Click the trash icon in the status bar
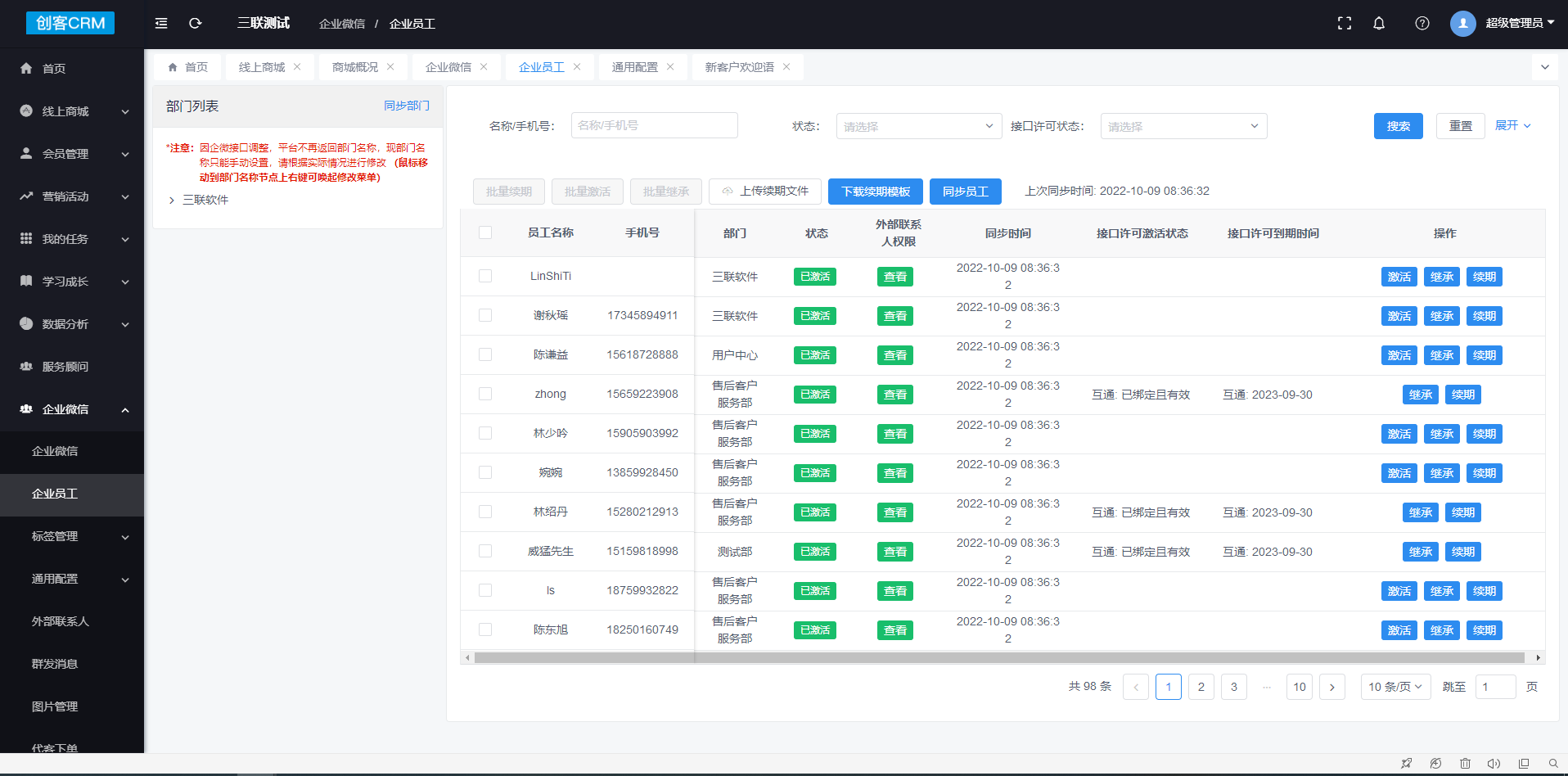 (x=1465, y=764)
